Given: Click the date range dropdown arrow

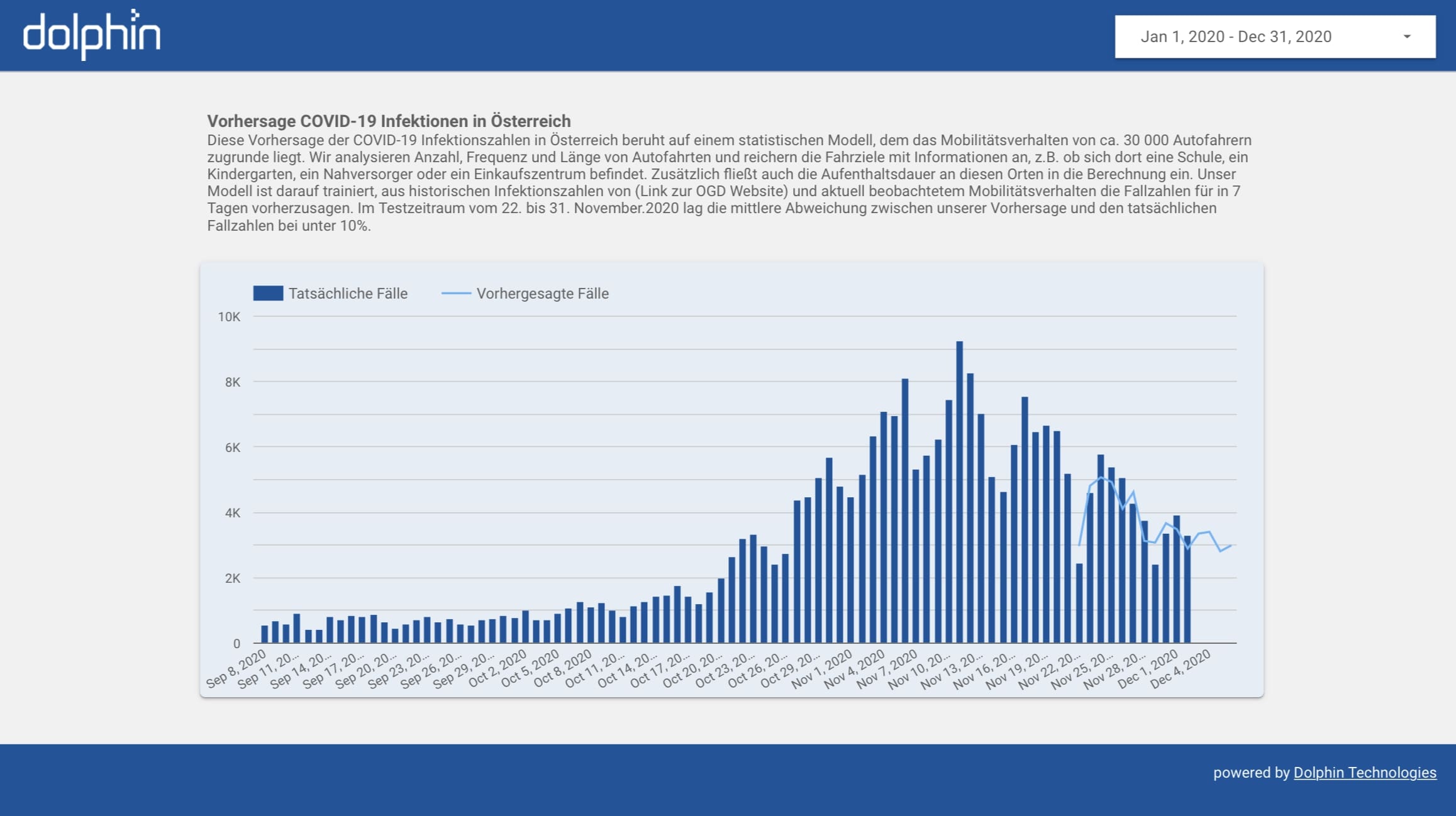Looking at the screenshot, I should click(1407, 36).
